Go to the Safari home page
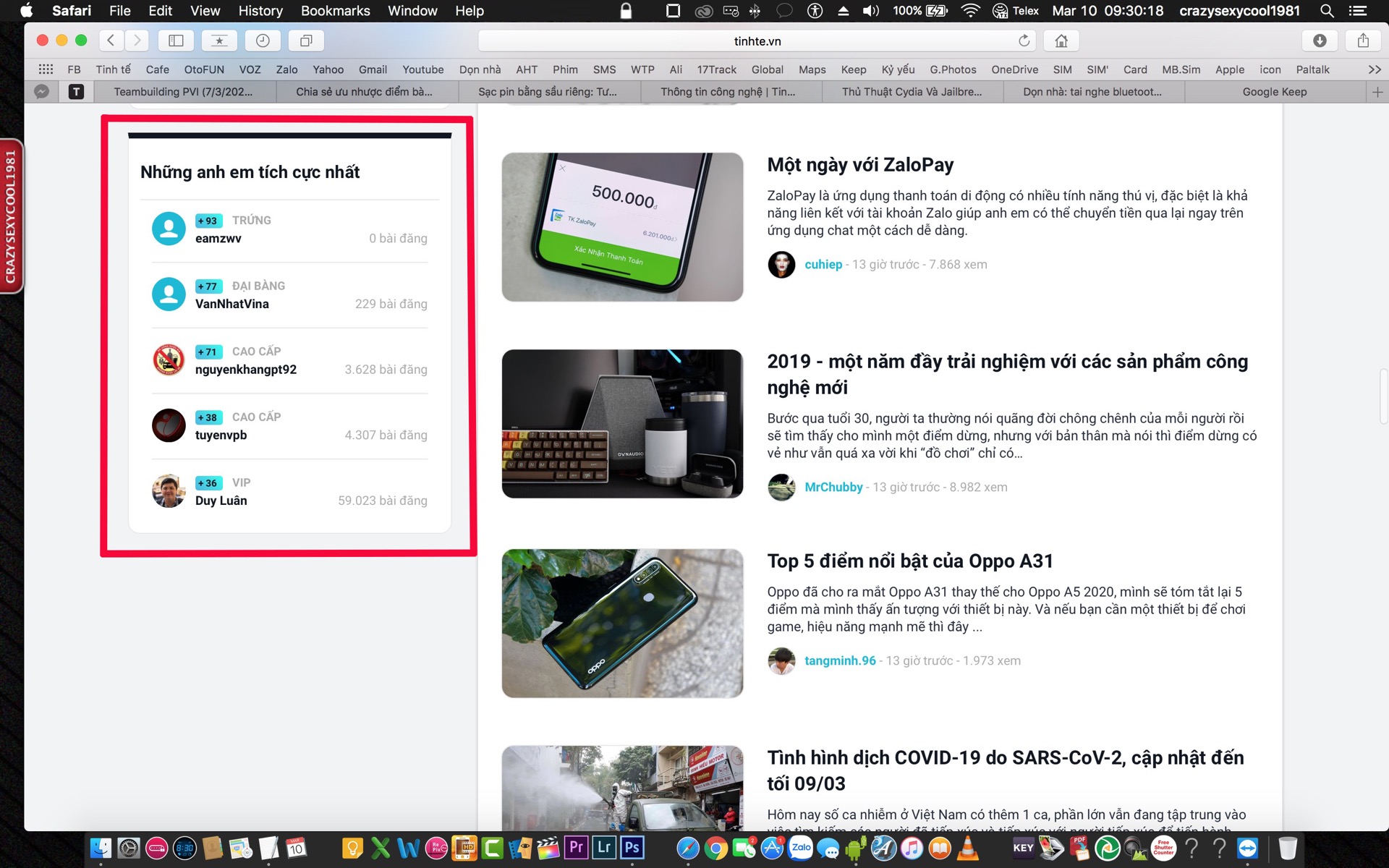Viewport: 1389px width, 868px height. pos(1061,41)
